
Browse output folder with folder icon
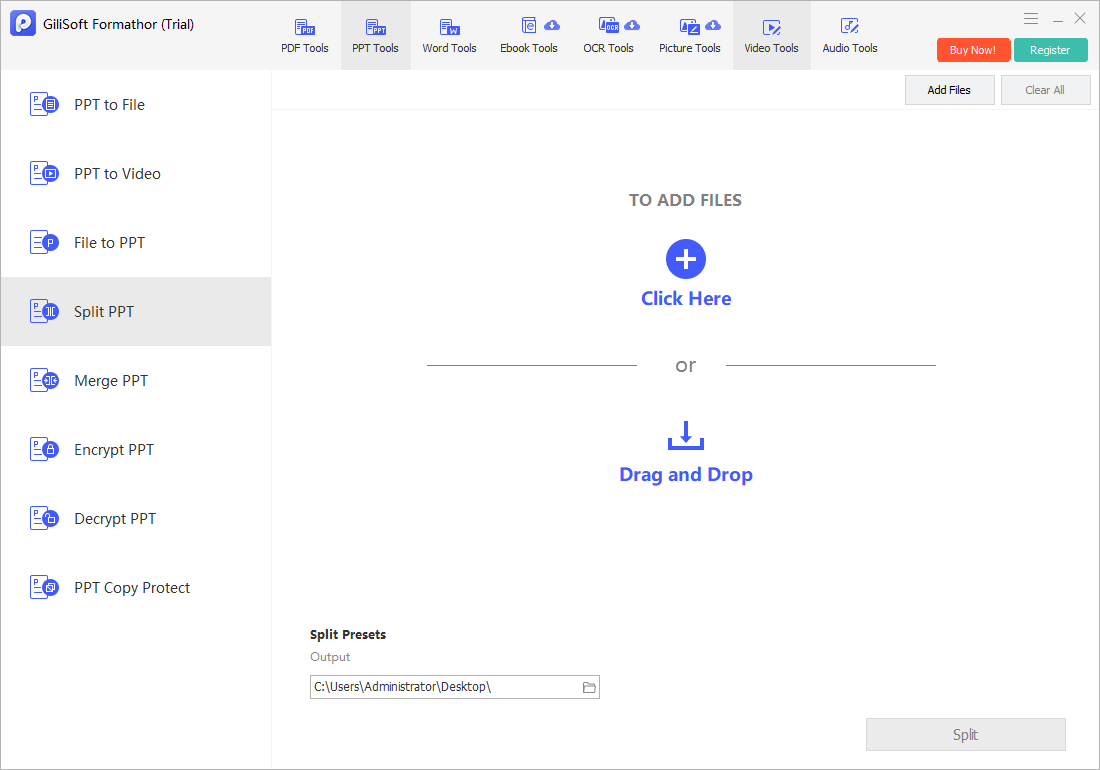(x=589, y=687)
